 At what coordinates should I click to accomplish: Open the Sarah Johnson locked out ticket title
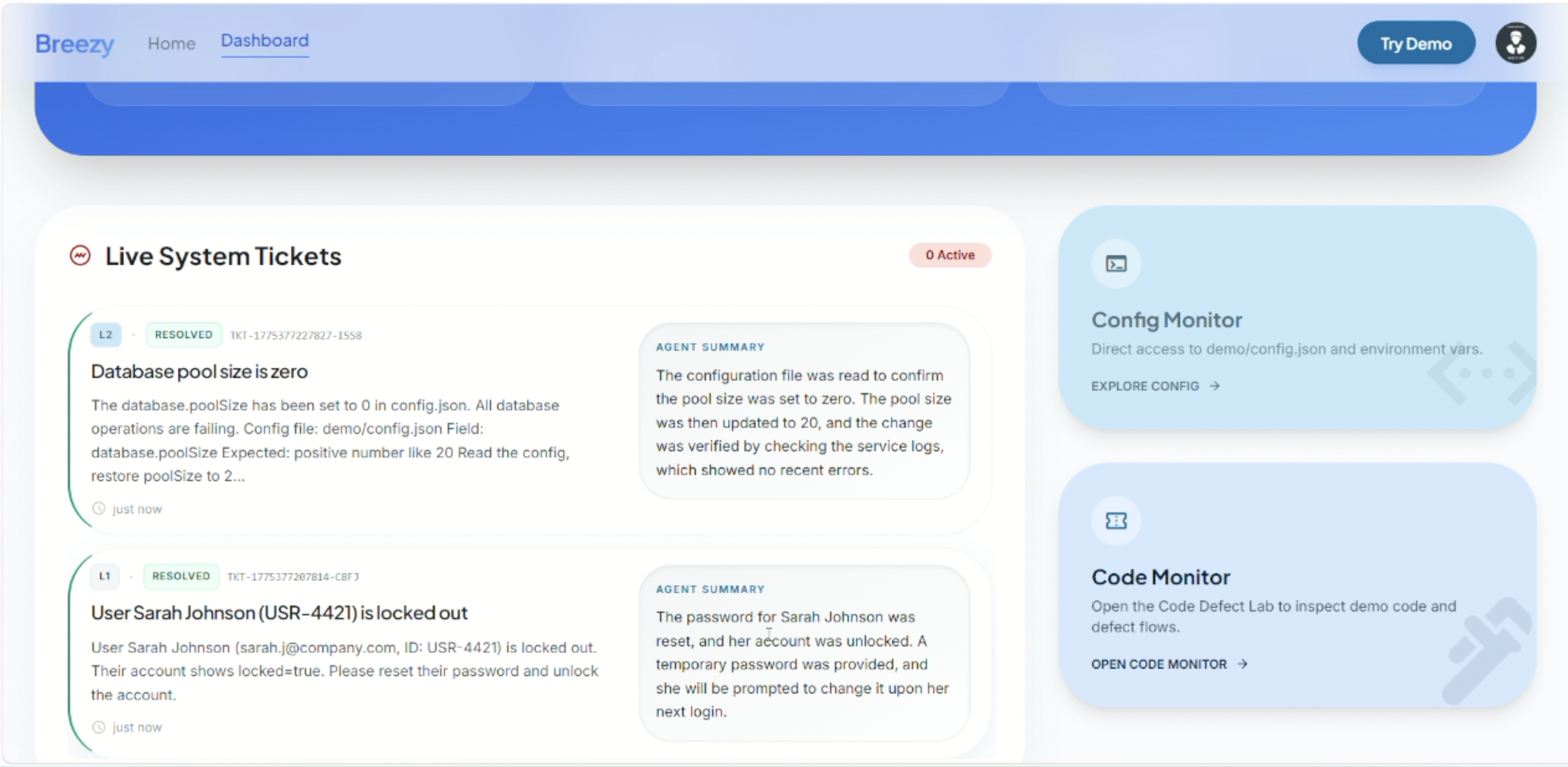279,612
